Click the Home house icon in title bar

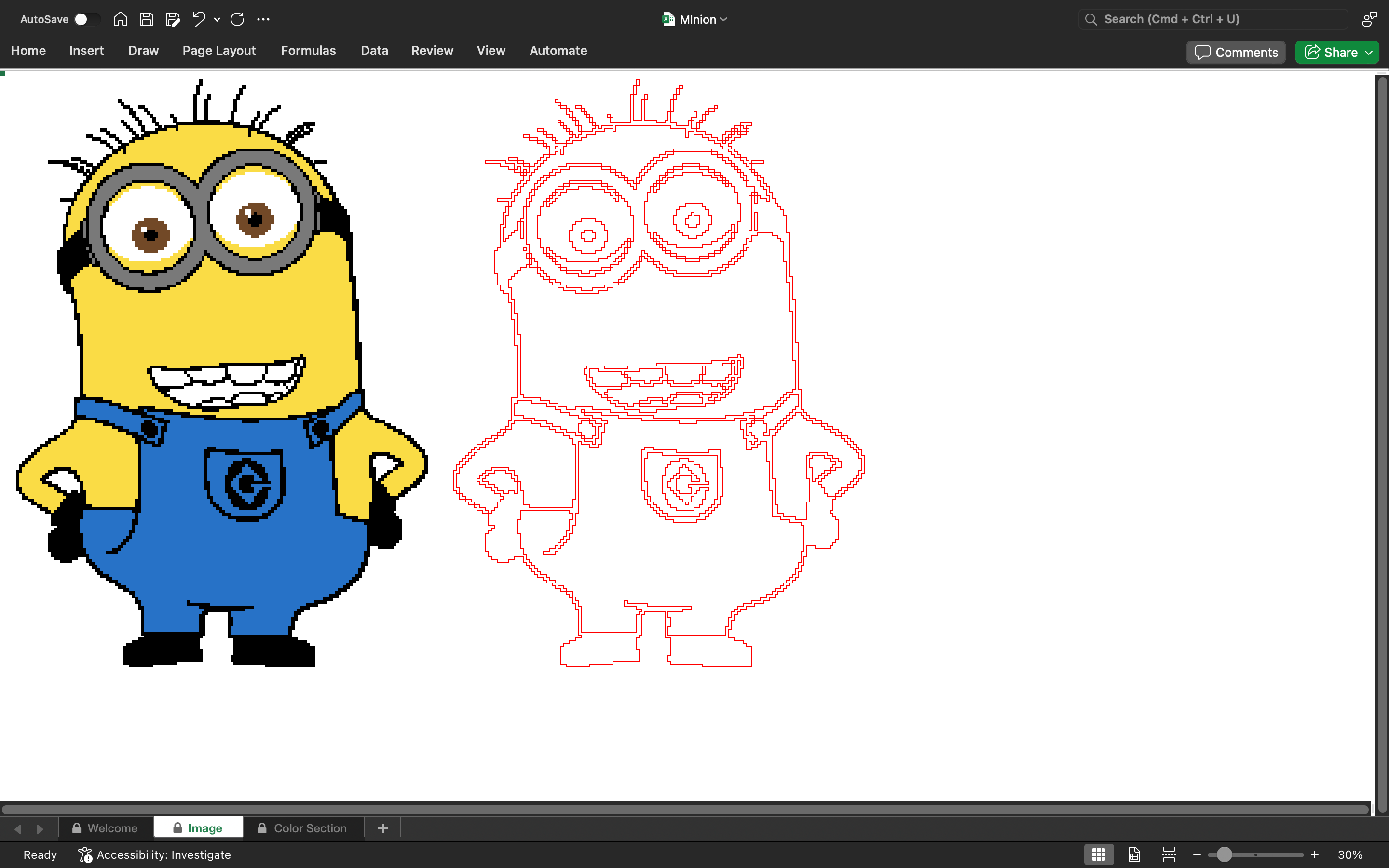[120, 19]
